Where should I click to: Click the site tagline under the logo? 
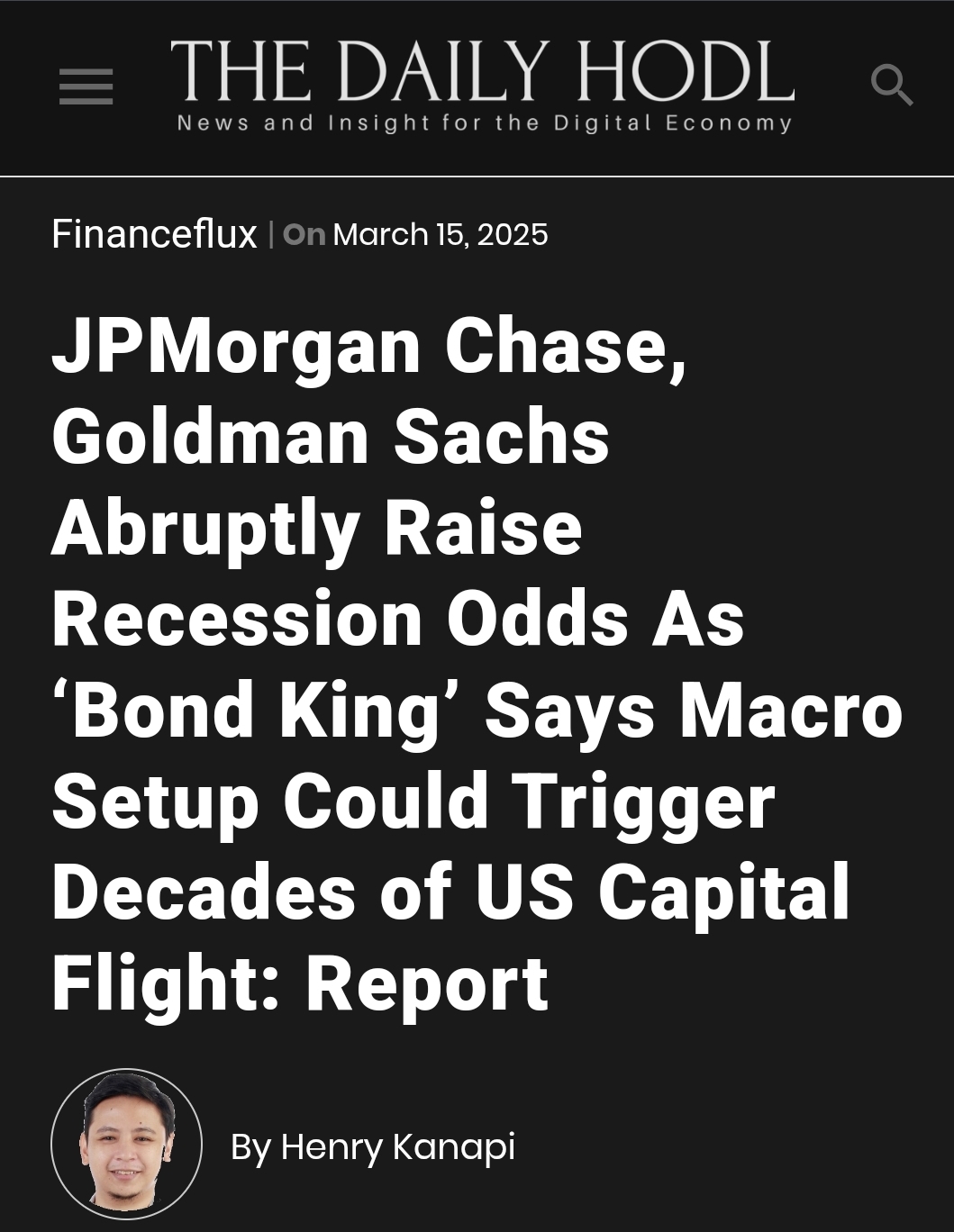click(484, 123)
